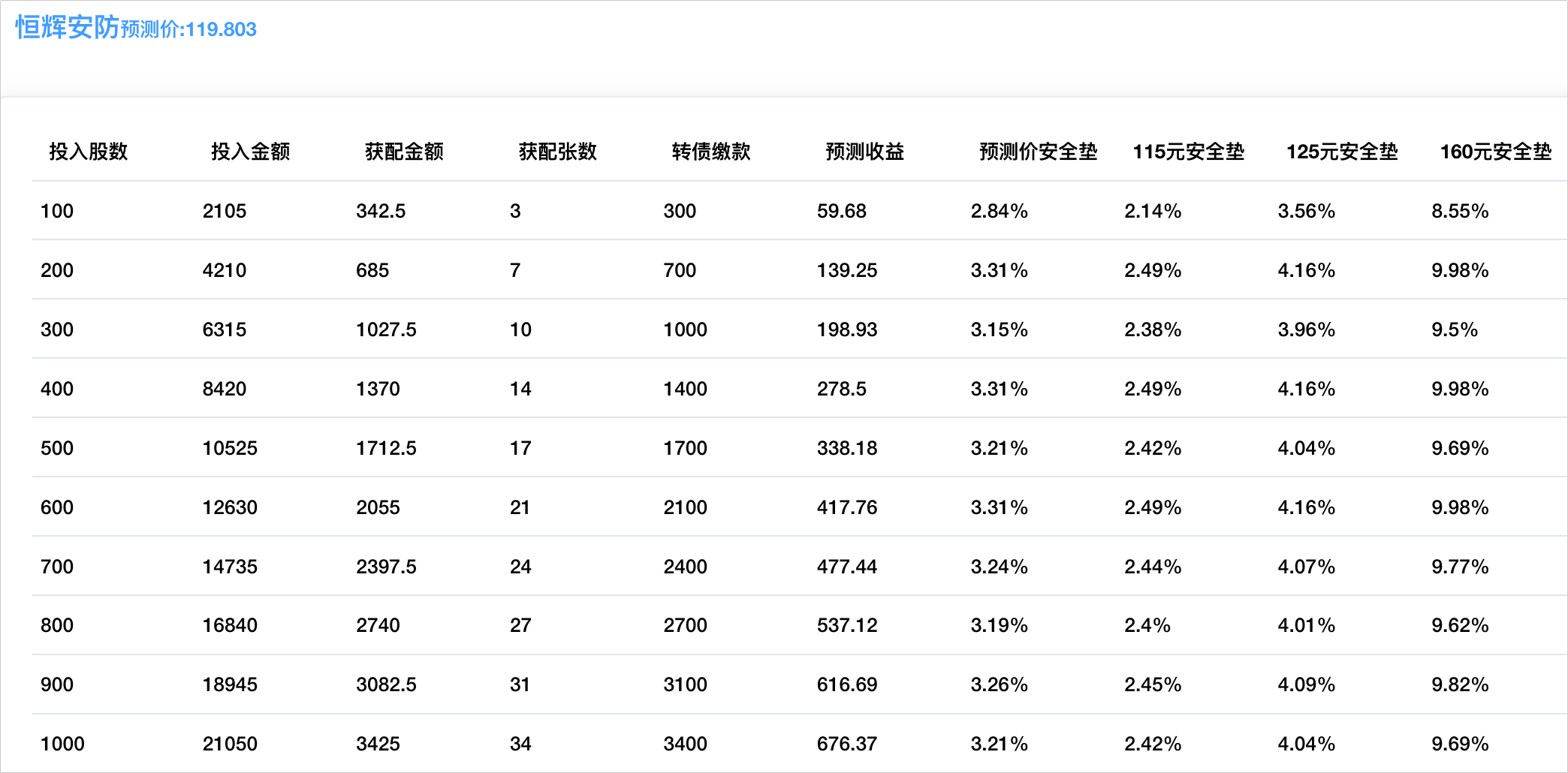Click the 8.55% safety cushion cell
This screenshot has height=773, width=1568.
pyautogui.click(x=1459, y=211)
